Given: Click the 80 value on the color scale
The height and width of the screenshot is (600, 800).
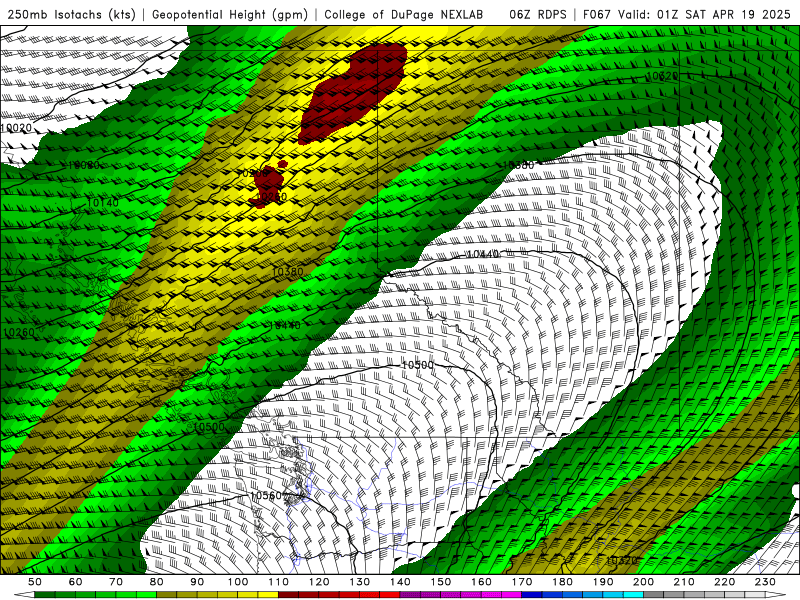Looking at the screenshot, I should 157,582.
